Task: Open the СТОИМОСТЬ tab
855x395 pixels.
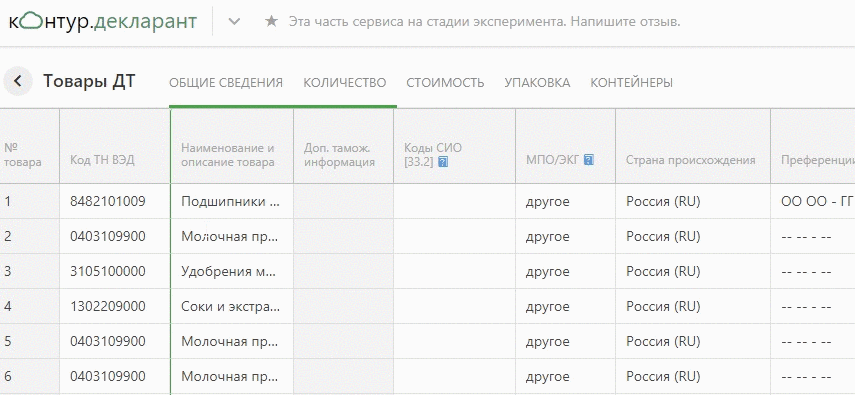Action: (445, 83)
